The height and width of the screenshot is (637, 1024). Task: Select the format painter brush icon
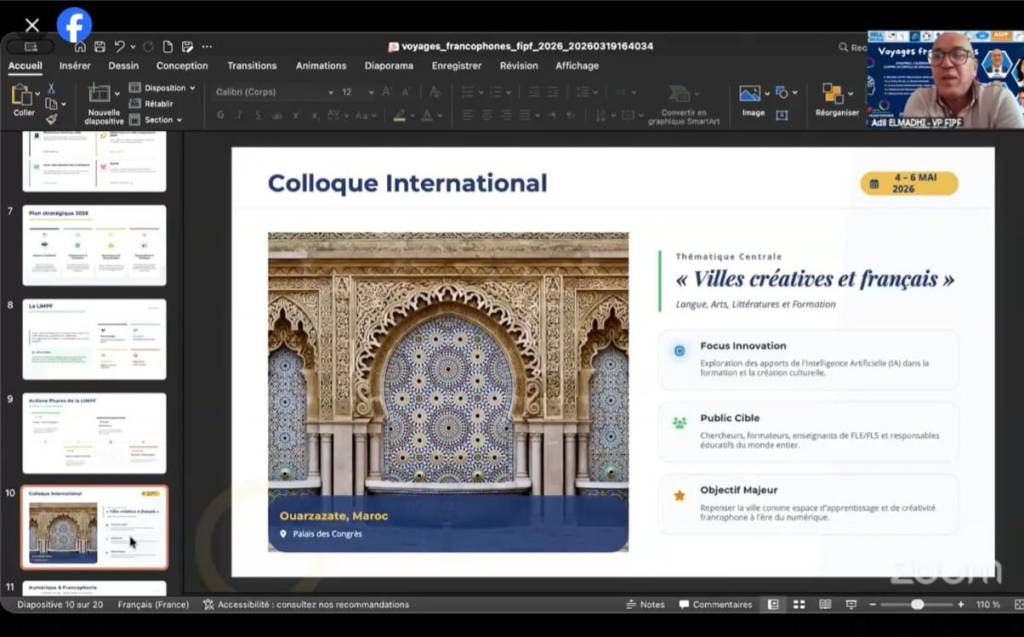[51, 119]
